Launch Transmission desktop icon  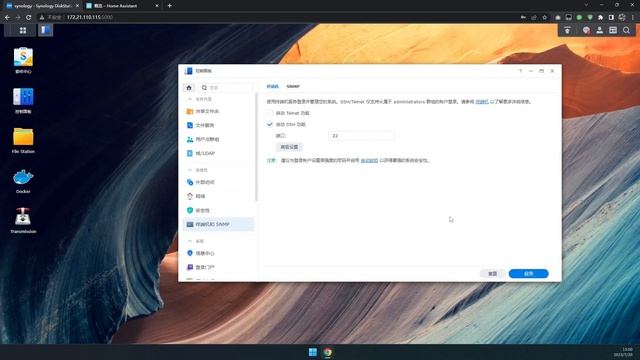pyautogui.click(x=23, y=220)
